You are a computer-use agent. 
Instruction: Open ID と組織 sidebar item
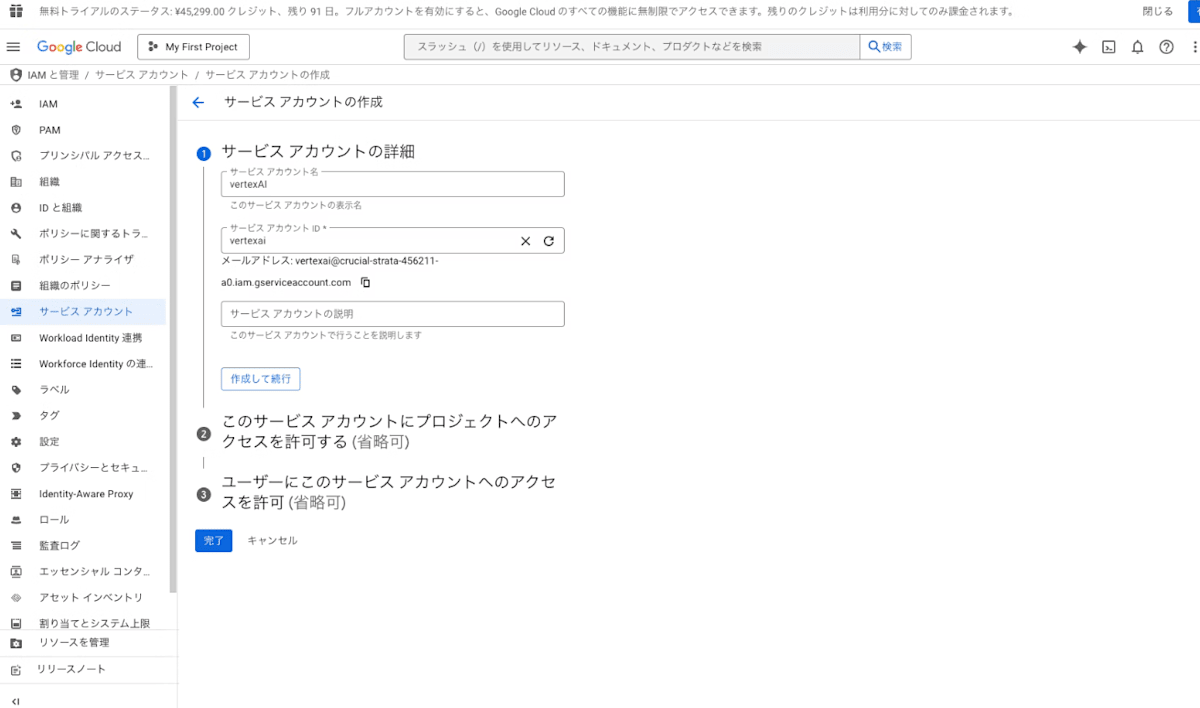click(84, 208)
